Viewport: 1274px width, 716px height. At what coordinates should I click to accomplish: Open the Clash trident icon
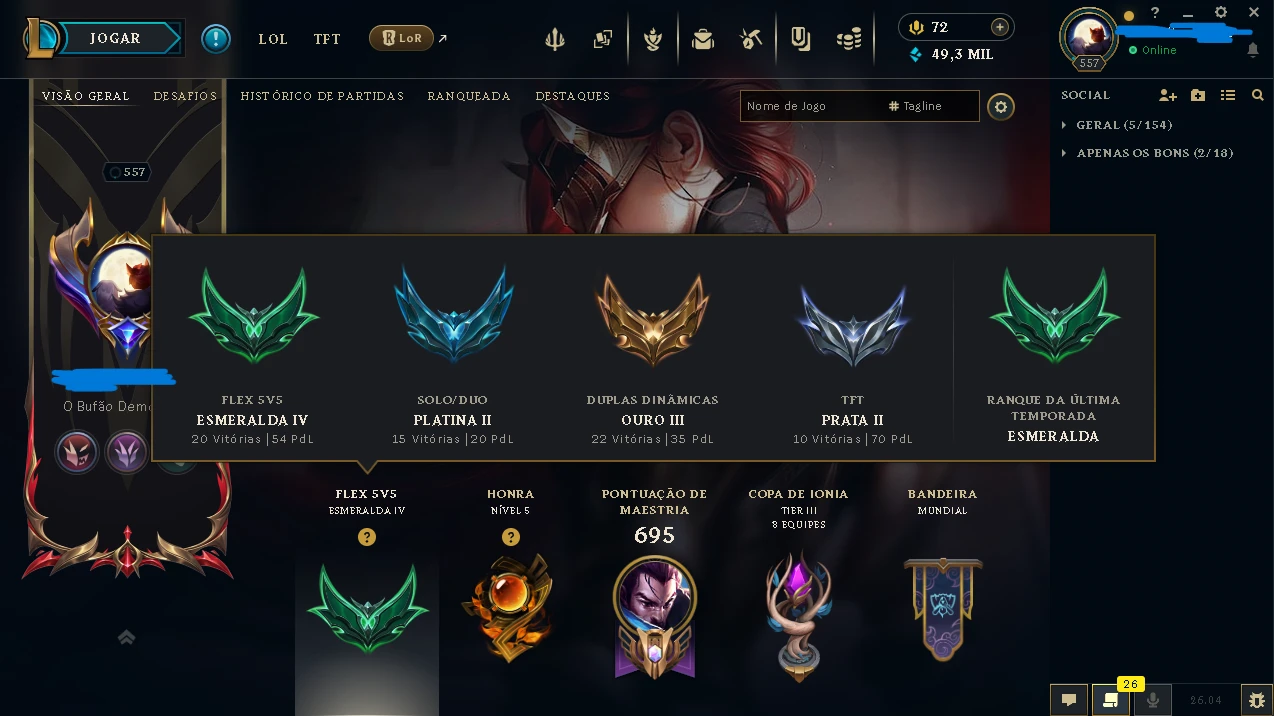(555, 39)
